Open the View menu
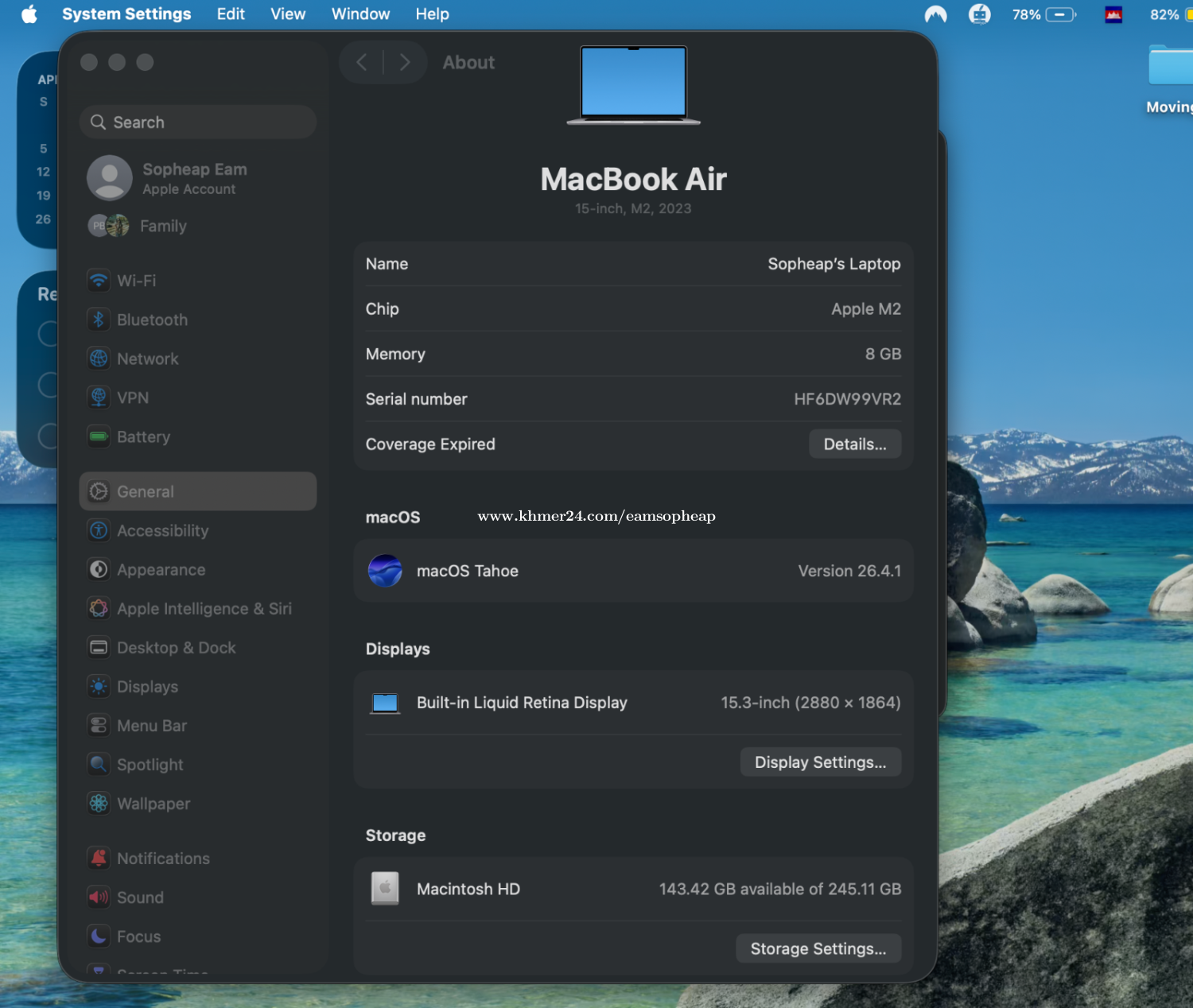The width and height of the screenshot is (1193, 1008). pyautogui.click(x=288, y=14)
